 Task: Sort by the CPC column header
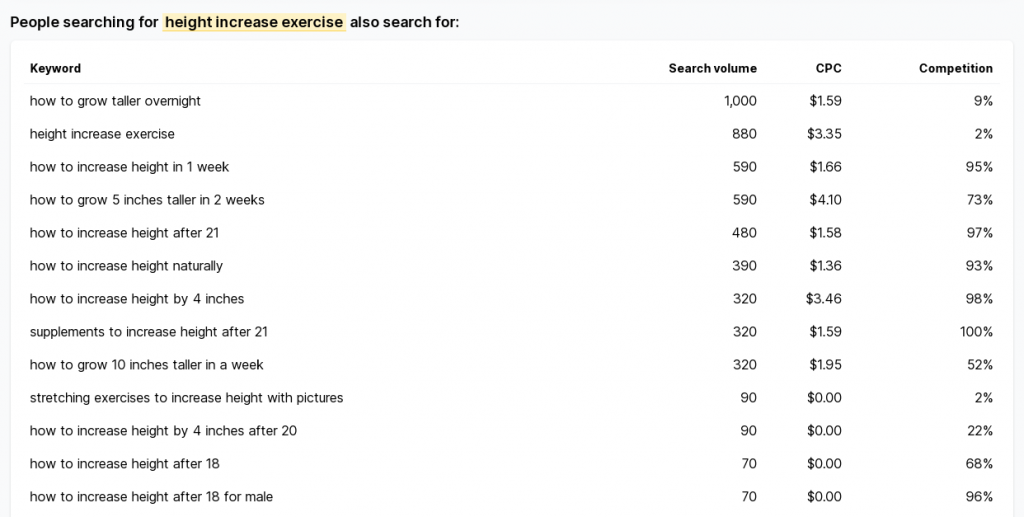(828, 68)
